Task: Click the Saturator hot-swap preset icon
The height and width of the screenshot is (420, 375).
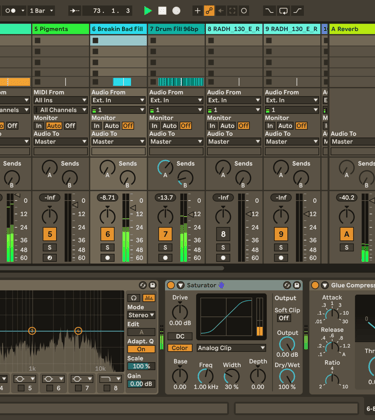Action: (x=287, y=285)
